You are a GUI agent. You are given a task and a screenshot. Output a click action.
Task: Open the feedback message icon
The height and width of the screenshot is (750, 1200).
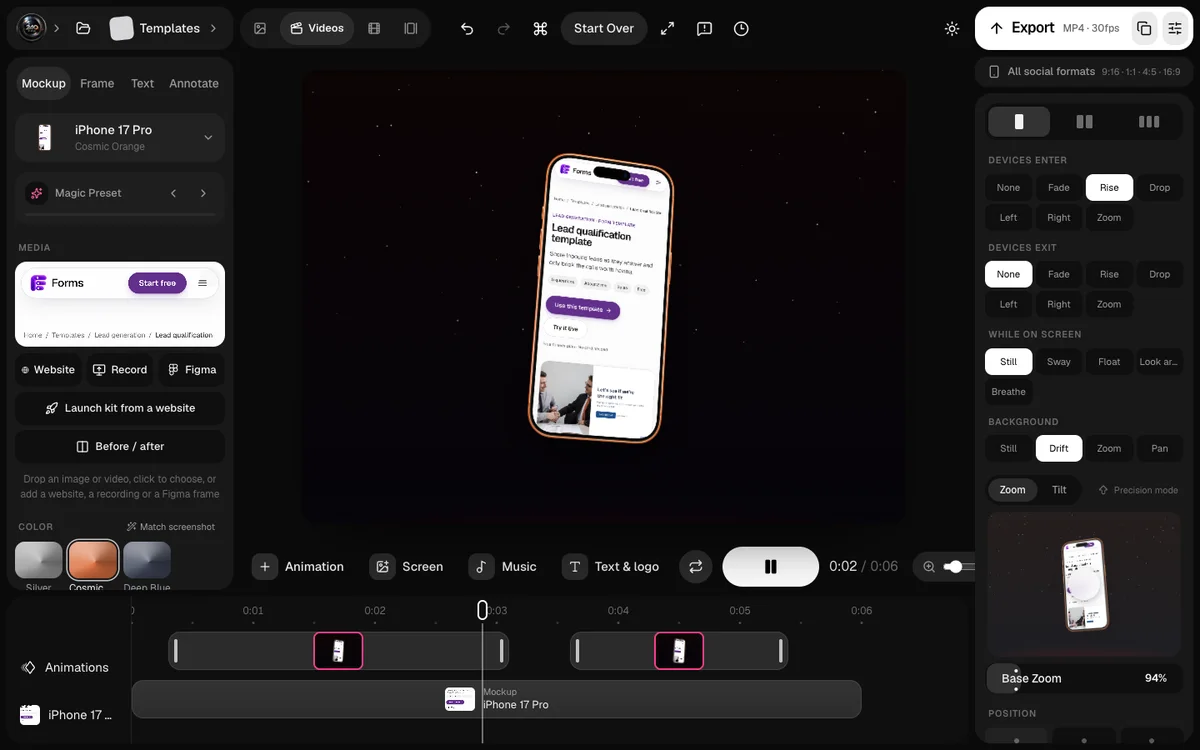(x=704, y=28)
